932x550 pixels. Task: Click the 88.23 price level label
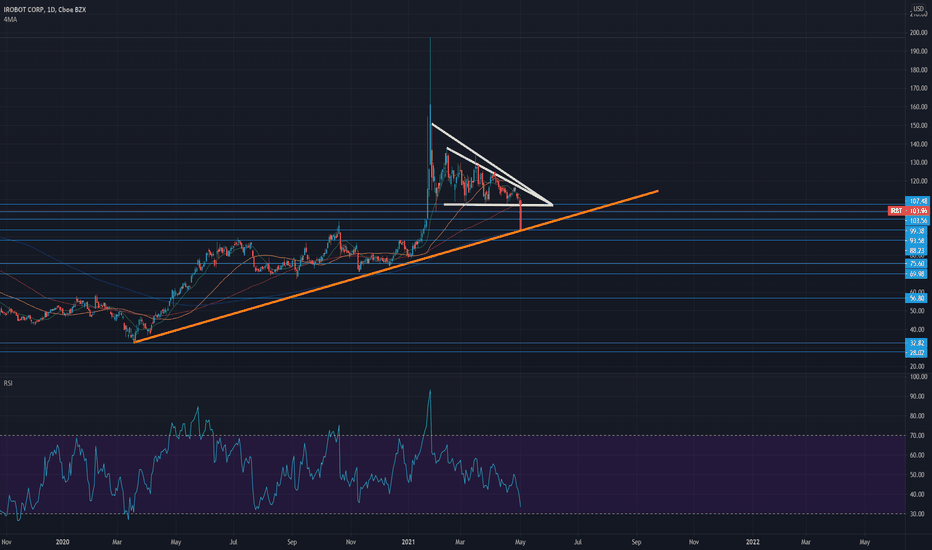tap(917, 250)
